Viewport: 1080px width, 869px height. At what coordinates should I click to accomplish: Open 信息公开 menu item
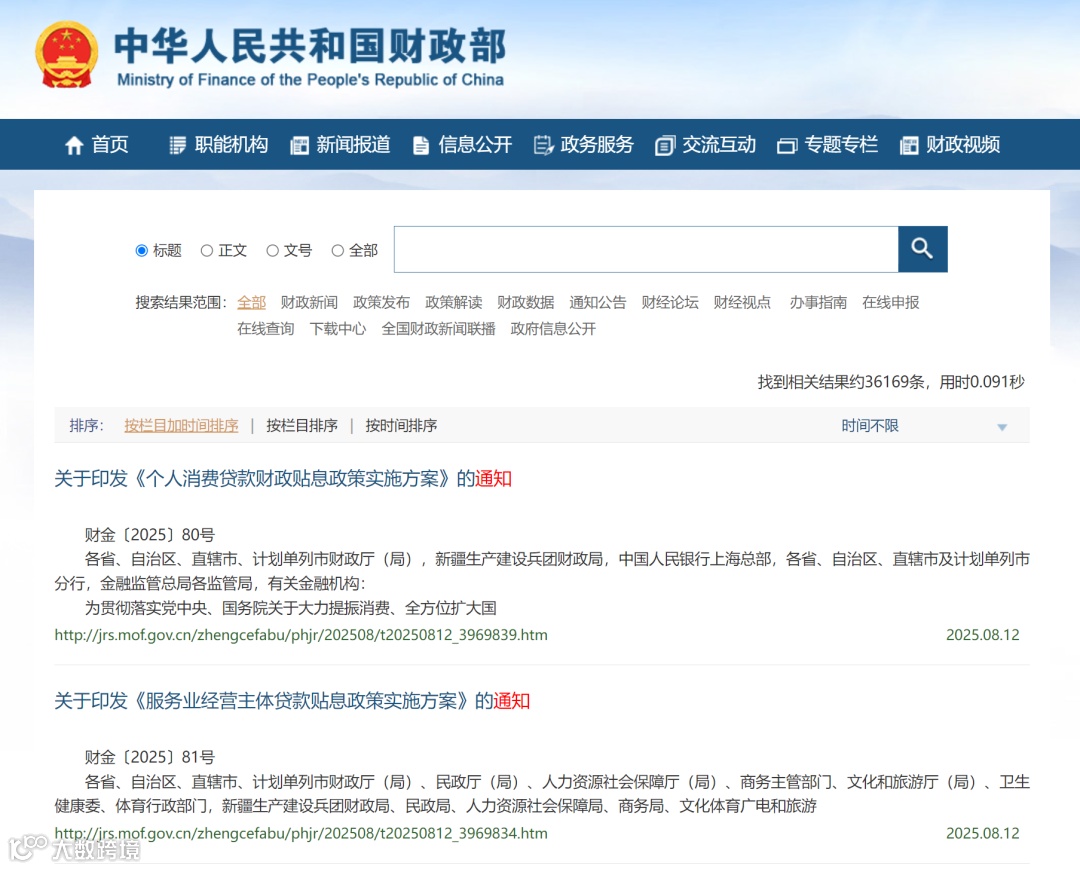[475, 145]
